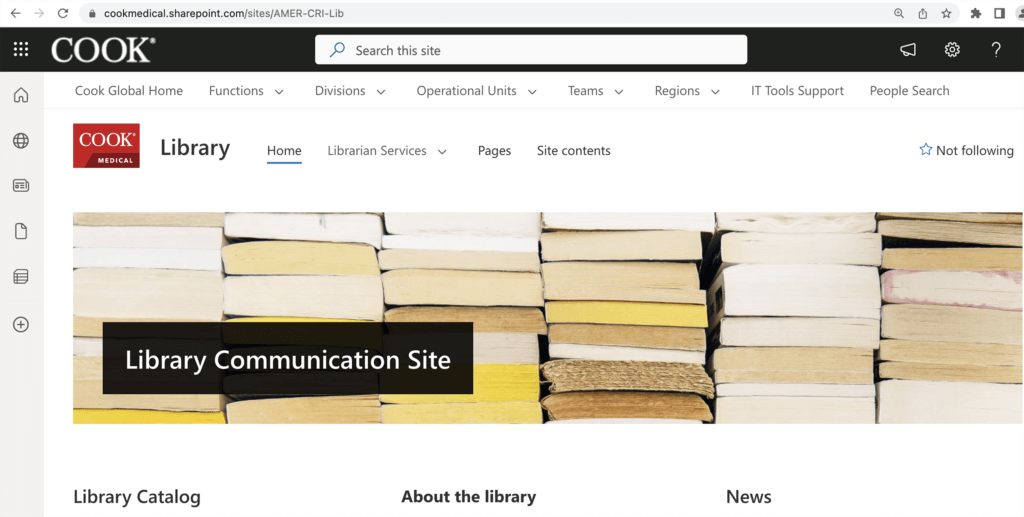This screenshot has height=517, width=1024.
Task: Click the file icon in left sidebar
Action: (x=21, y=232)
